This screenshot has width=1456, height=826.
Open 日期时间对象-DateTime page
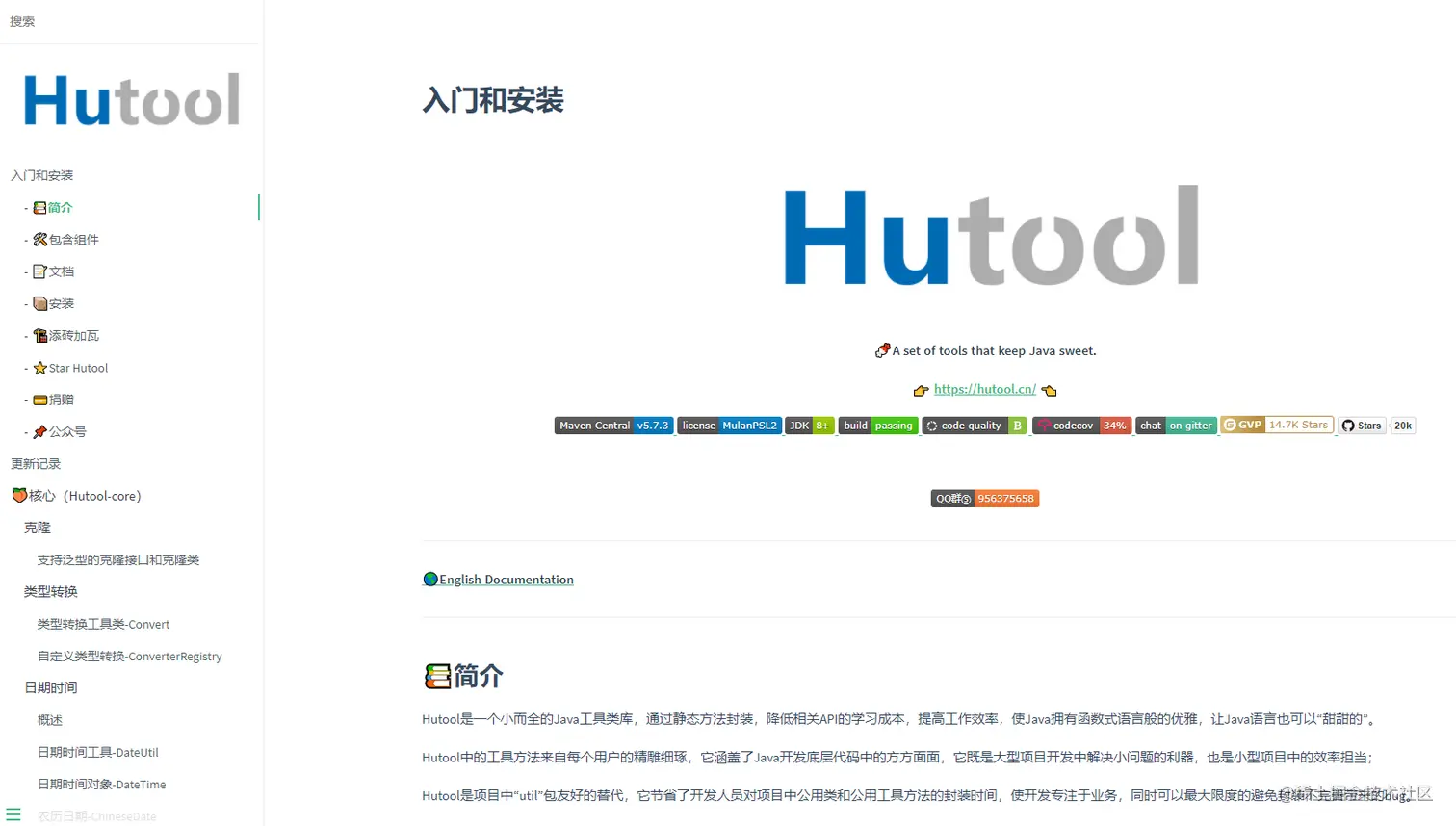pos(101,785)
